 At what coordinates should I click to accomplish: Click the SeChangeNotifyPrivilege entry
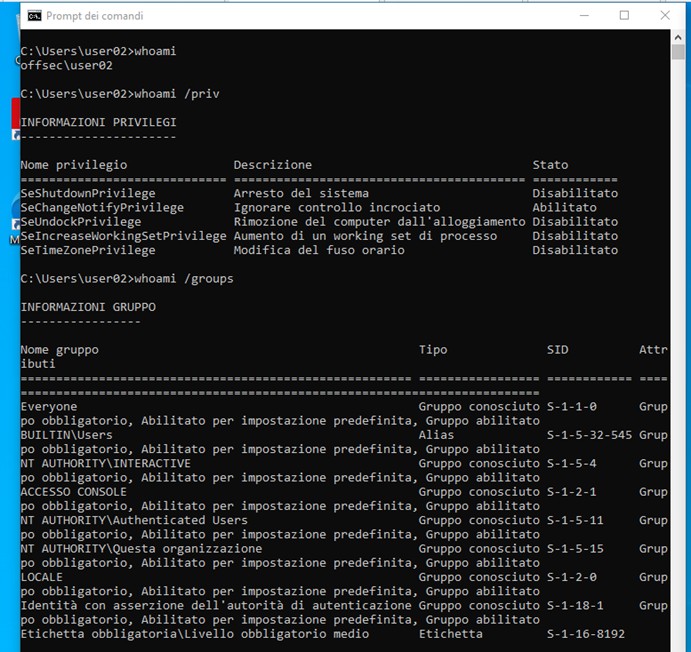click(x=102, y=207)
